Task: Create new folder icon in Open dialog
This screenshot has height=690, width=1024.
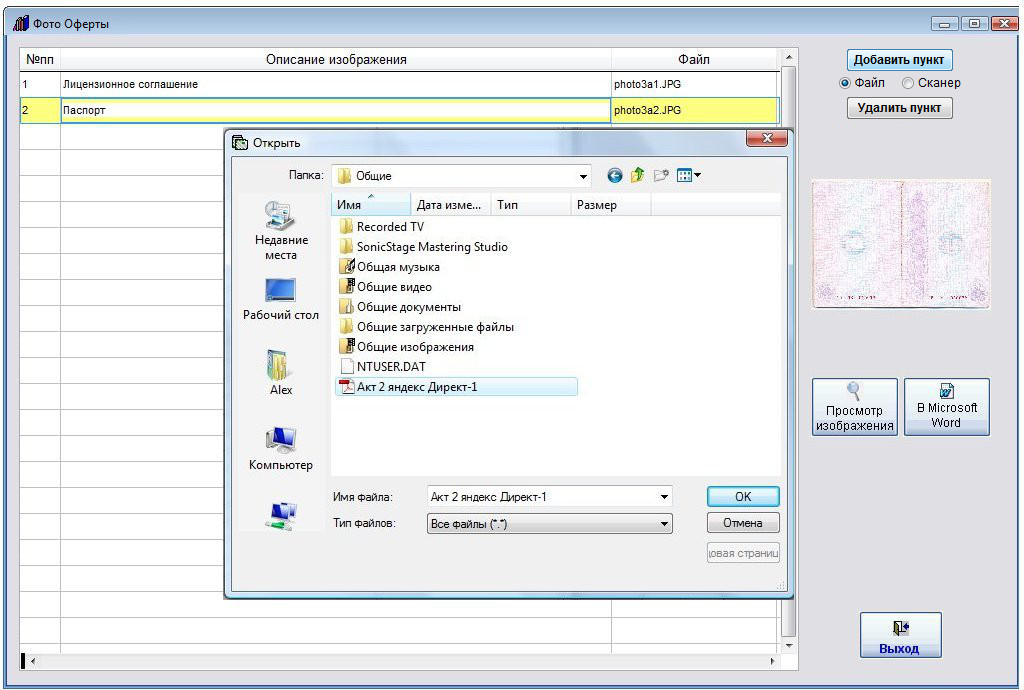Action: tap(661, 175)
